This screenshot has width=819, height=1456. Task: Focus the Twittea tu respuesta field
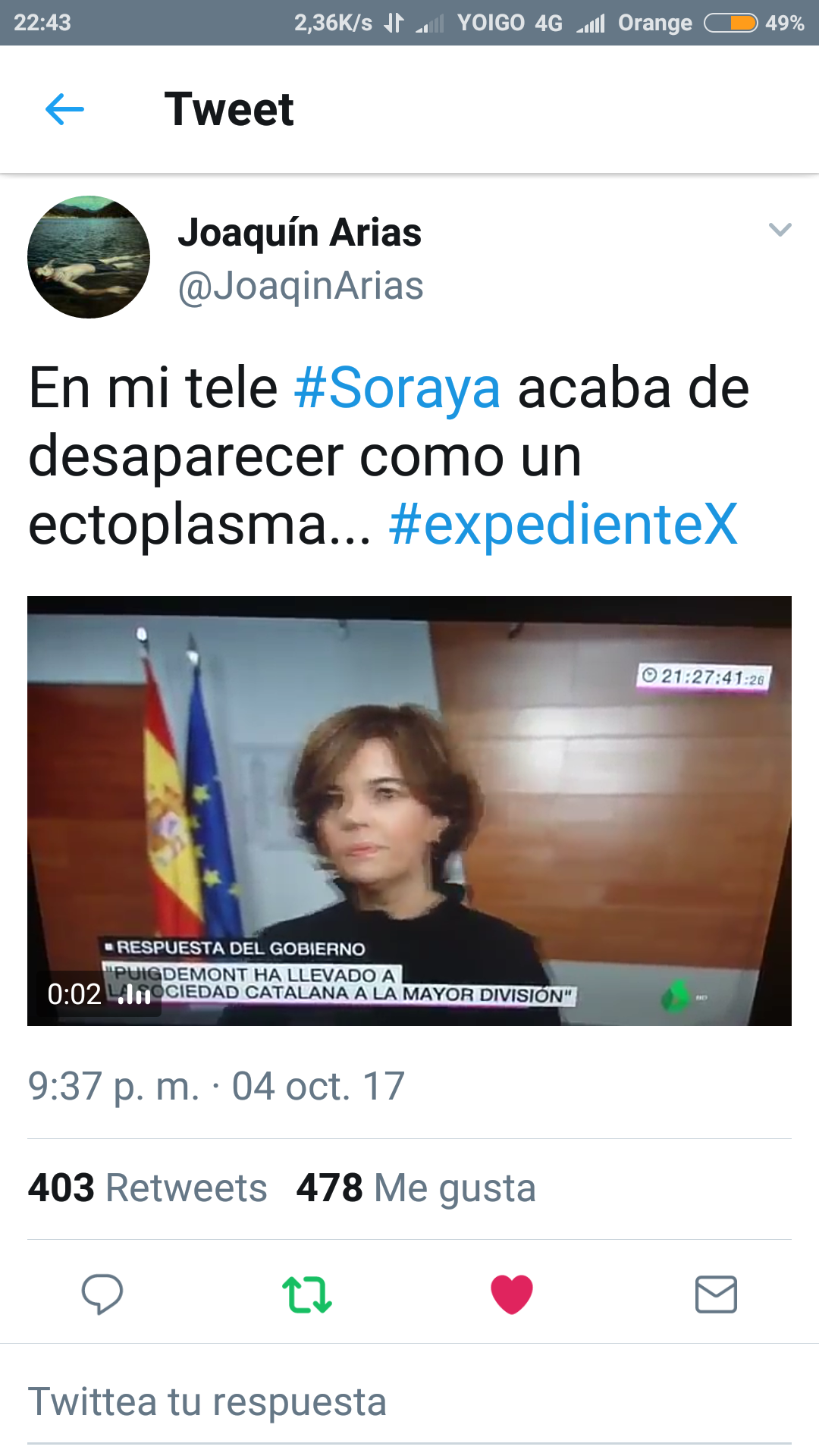click(409, 1401)
